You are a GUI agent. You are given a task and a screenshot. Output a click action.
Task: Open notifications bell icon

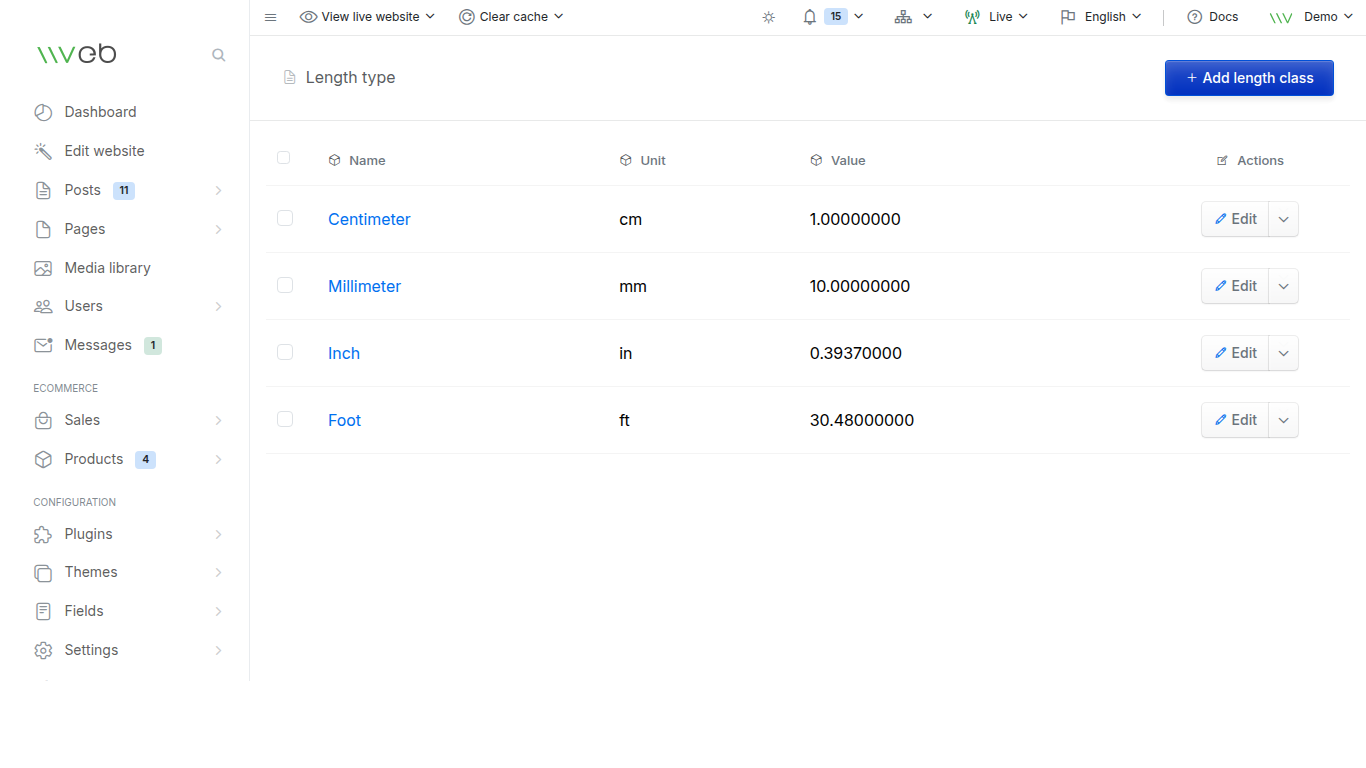tap(810, 17)
